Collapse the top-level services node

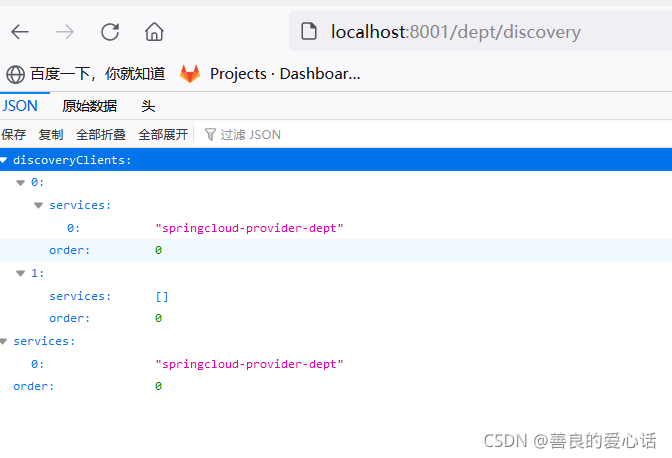click(x=4, y=341)
